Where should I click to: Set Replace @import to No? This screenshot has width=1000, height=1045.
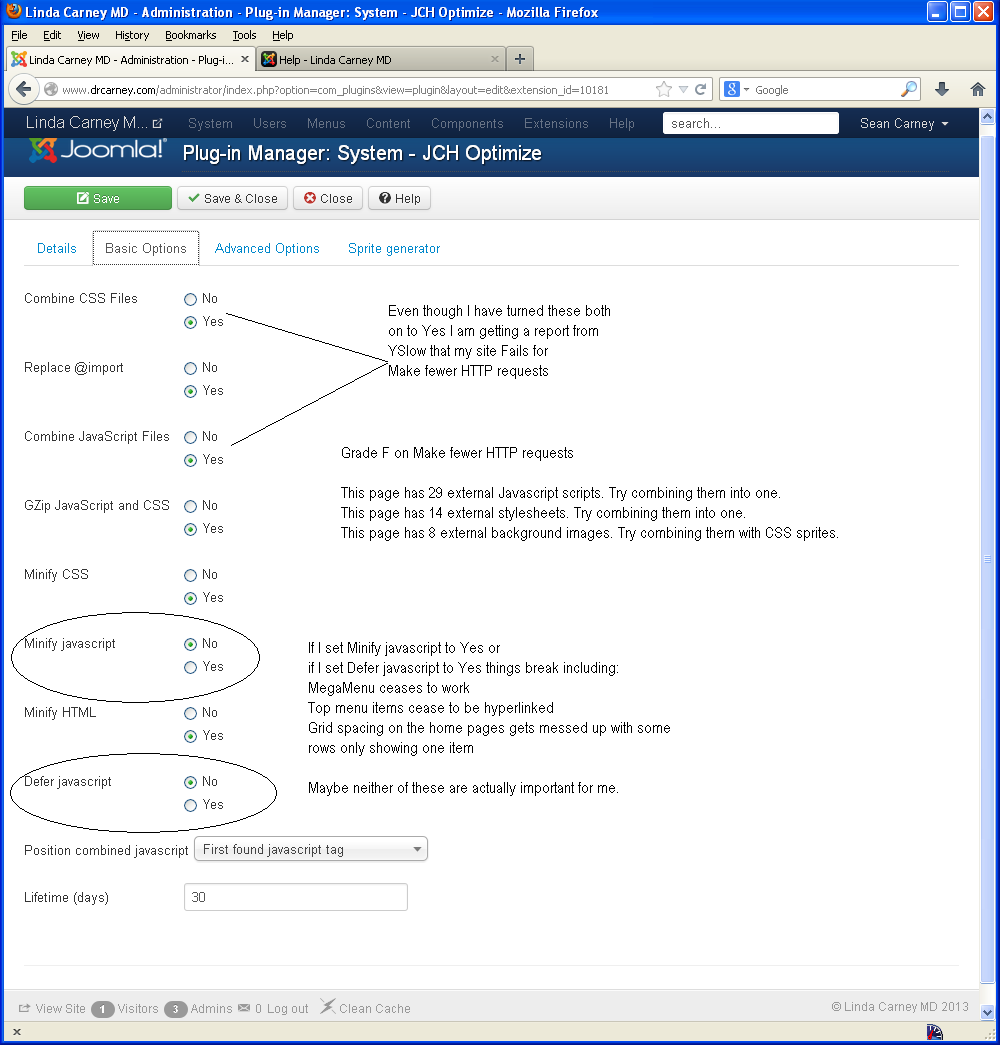[191, 369]
